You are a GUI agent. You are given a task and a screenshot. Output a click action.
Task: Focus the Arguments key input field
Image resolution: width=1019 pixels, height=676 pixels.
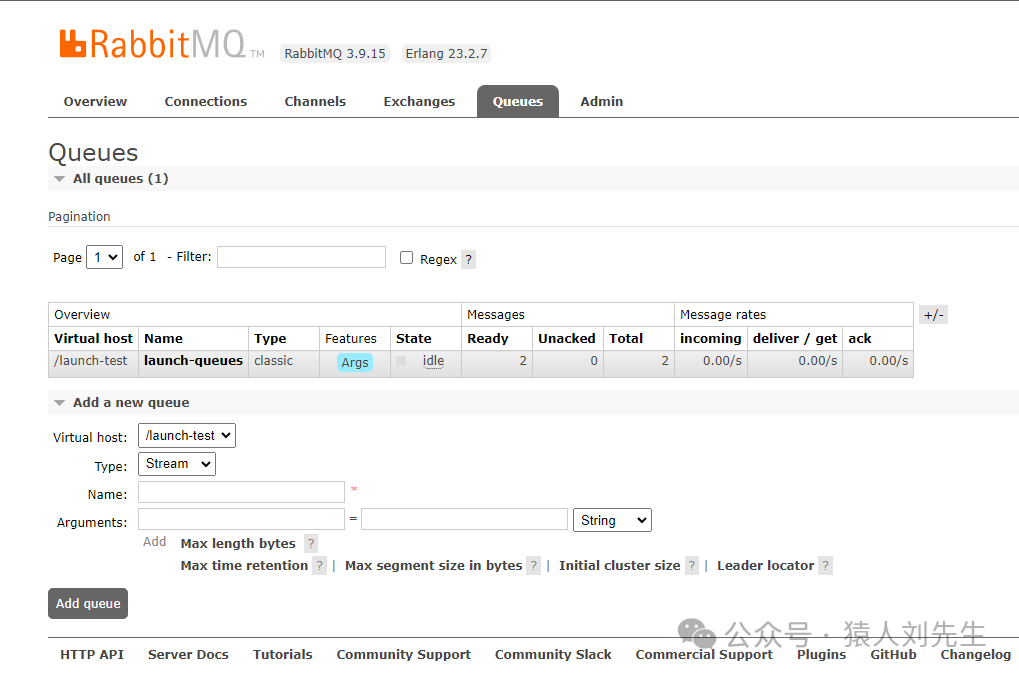point(241,519)
